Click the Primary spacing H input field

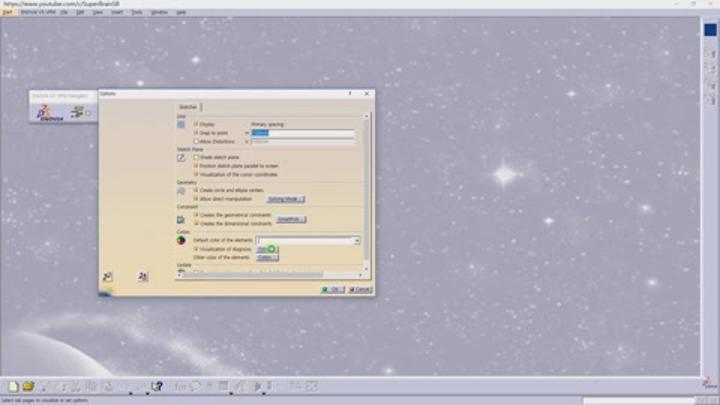tap(303, 133)
